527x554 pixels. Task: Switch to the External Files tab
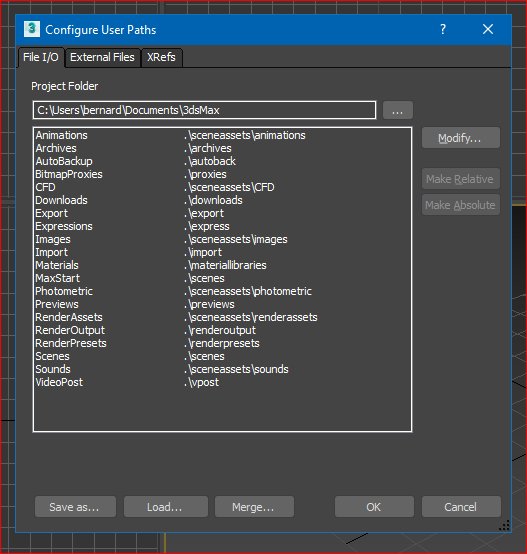(102, 57)
